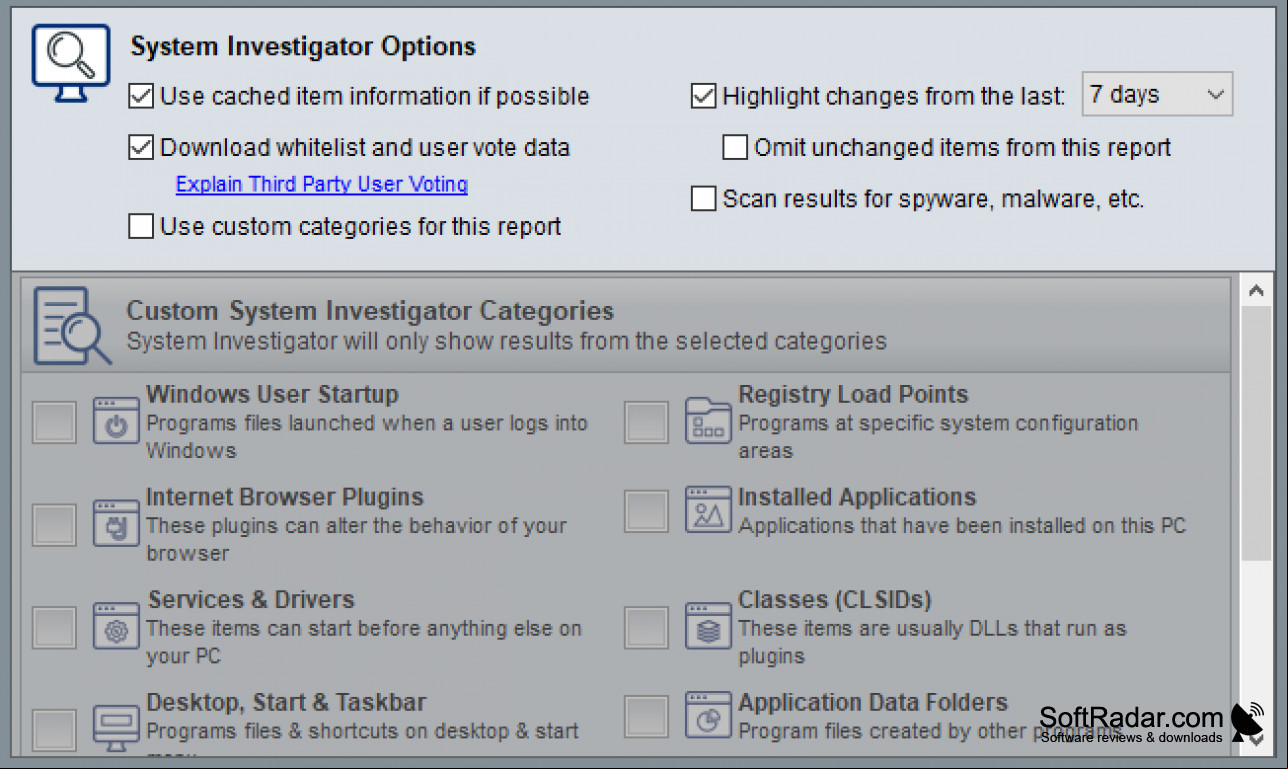
Task: Uncheck Use cached item information if possible
Action: [x=141, y=97]
